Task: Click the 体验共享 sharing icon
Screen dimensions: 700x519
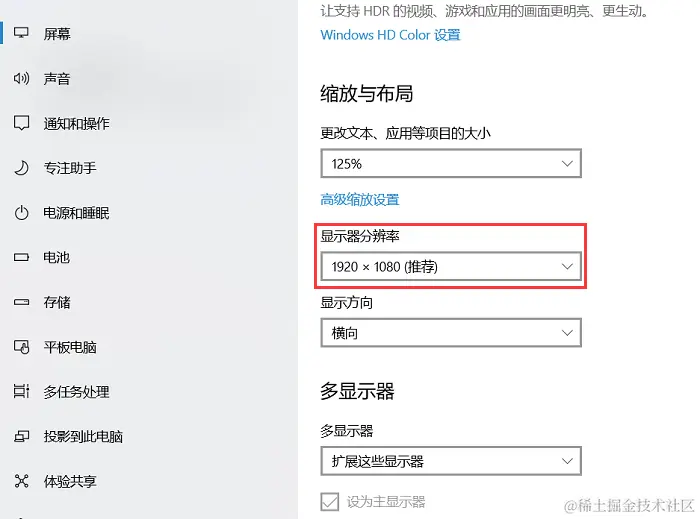Action: pyautogui.click(x=21, y=481)
